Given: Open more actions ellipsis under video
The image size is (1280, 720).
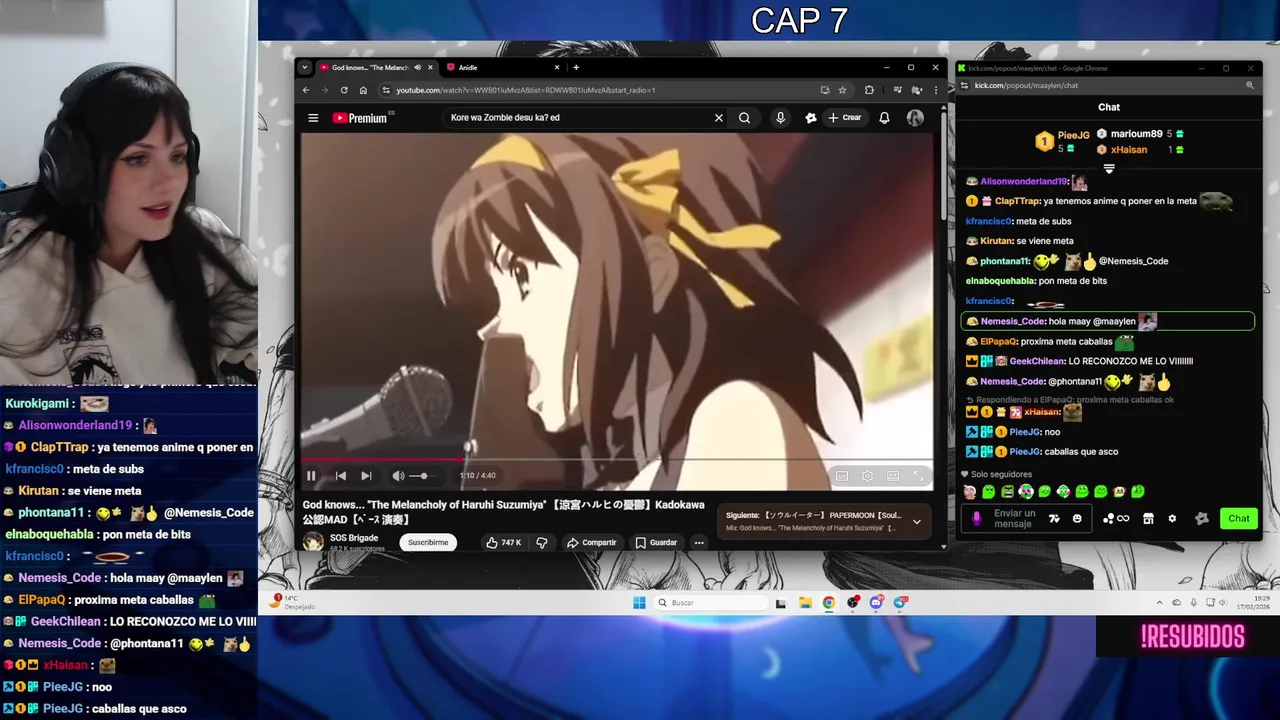Looking at the screenshot, I should point(699,542).
